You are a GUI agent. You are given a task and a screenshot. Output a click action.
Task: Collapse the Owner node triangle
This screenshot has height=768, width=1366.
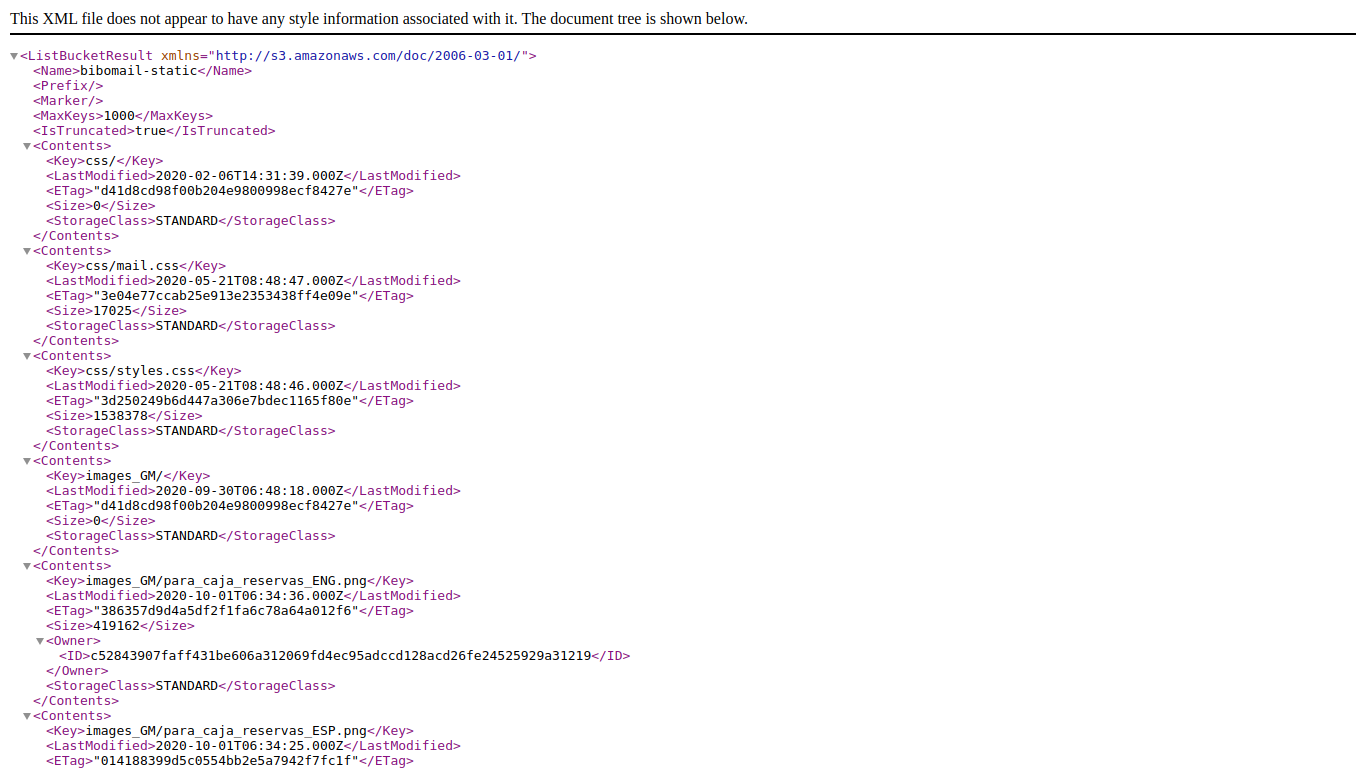(x=40, y=641)
